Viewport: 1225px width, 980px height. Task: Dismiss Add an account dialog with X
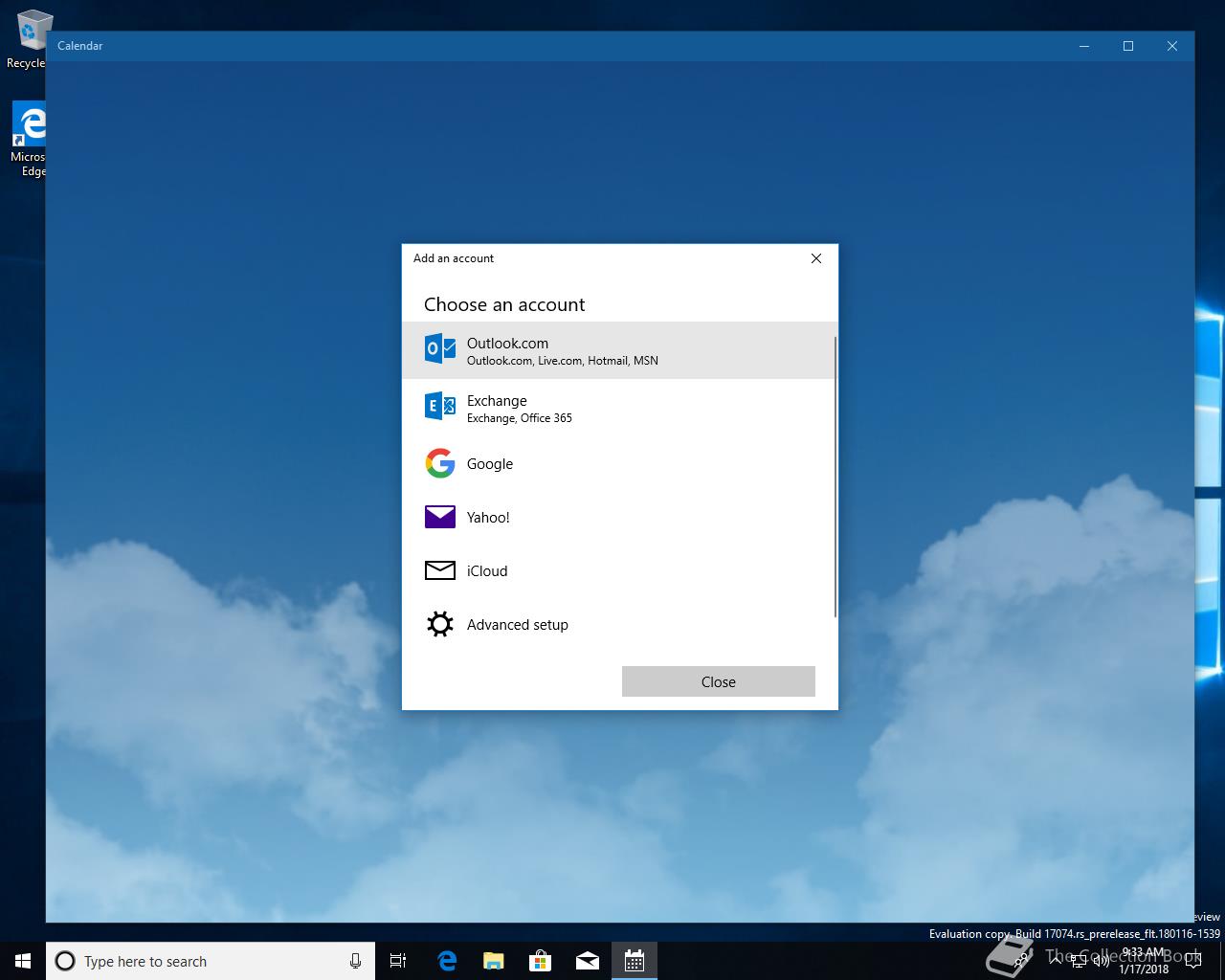pos(816,258)
